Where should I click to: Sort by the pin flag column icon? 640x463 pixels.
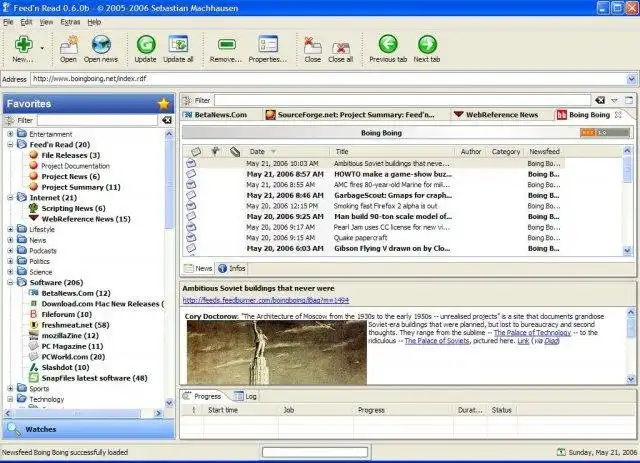tap(215, 151)
